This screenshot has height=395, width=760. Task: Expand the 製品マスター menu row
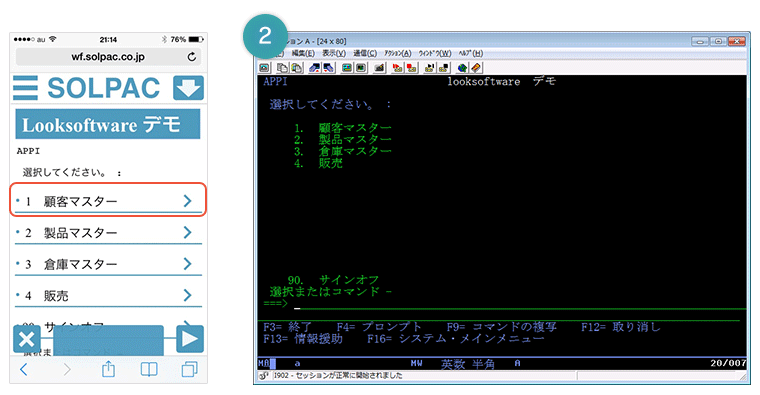coord(108,233)
